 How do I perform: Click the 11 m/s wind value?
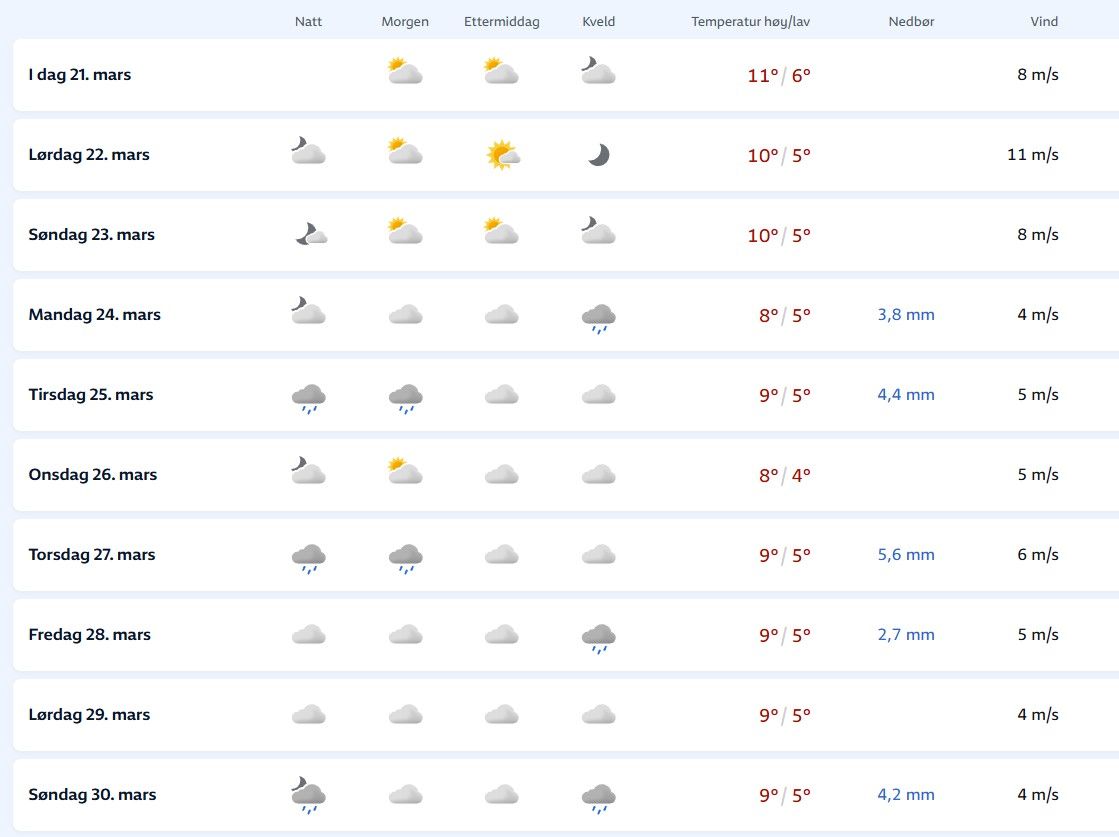point(1033,155)
